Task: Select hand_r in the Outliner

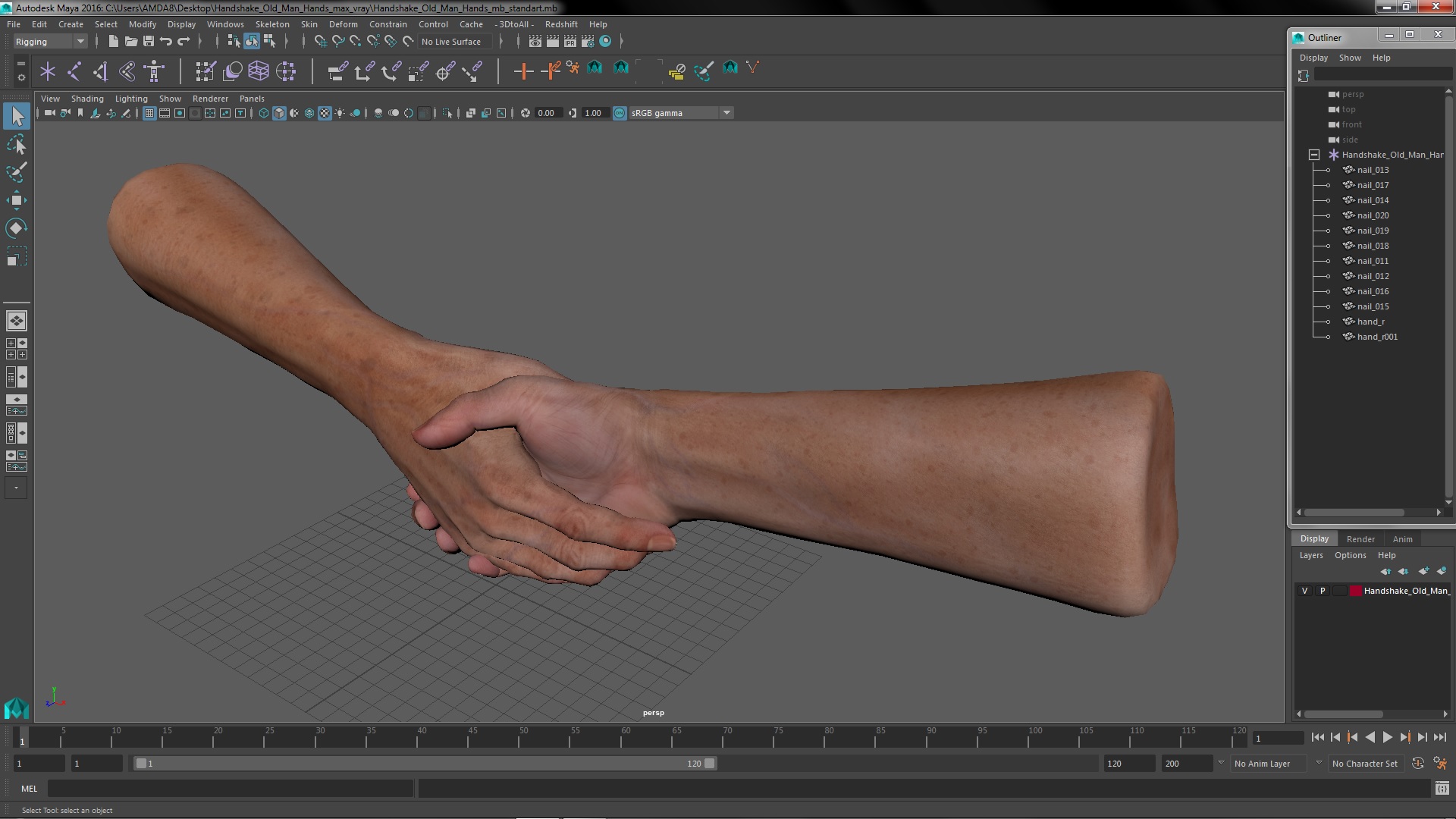Action: pos(1370,322)
